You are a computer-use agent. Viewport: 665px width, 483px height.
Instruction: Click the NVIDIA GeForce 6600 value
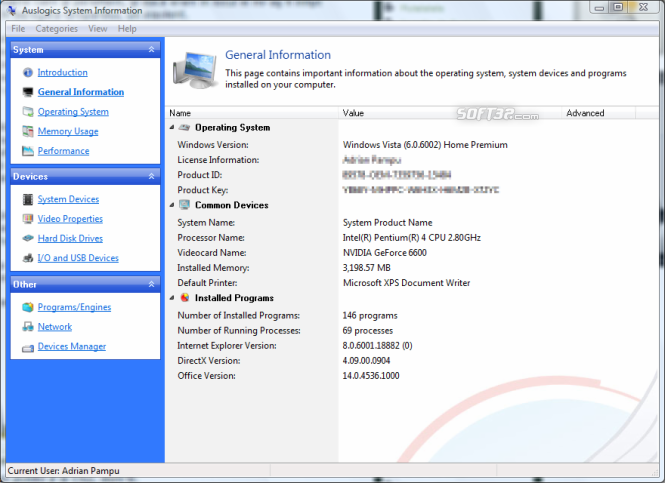click(x=385, y=253)
